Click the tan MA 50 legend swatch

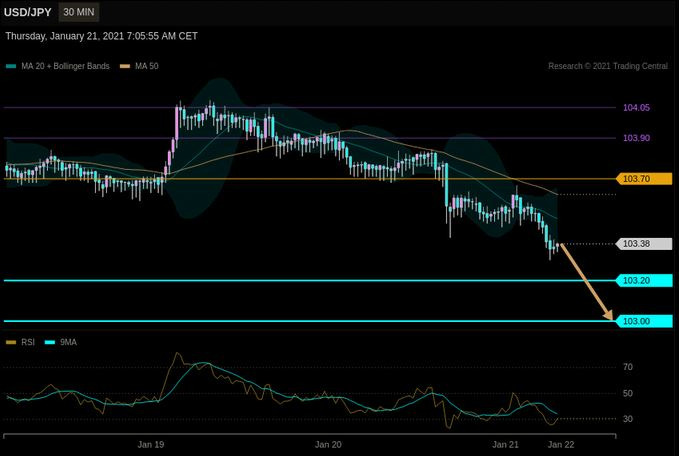tap(125, 66)
